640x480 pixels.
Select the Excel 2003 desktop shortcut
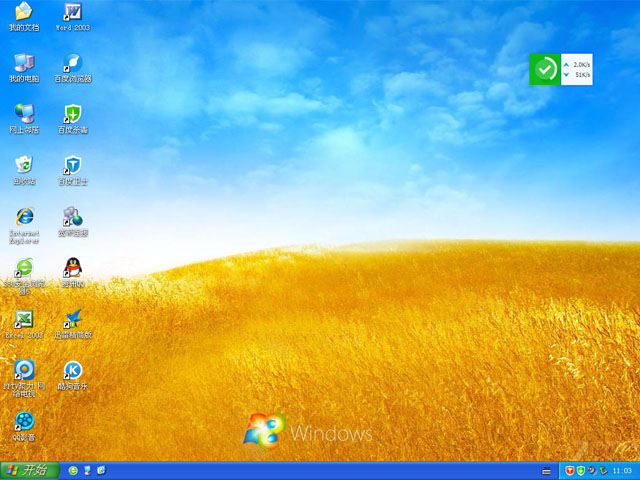(24, 324)
